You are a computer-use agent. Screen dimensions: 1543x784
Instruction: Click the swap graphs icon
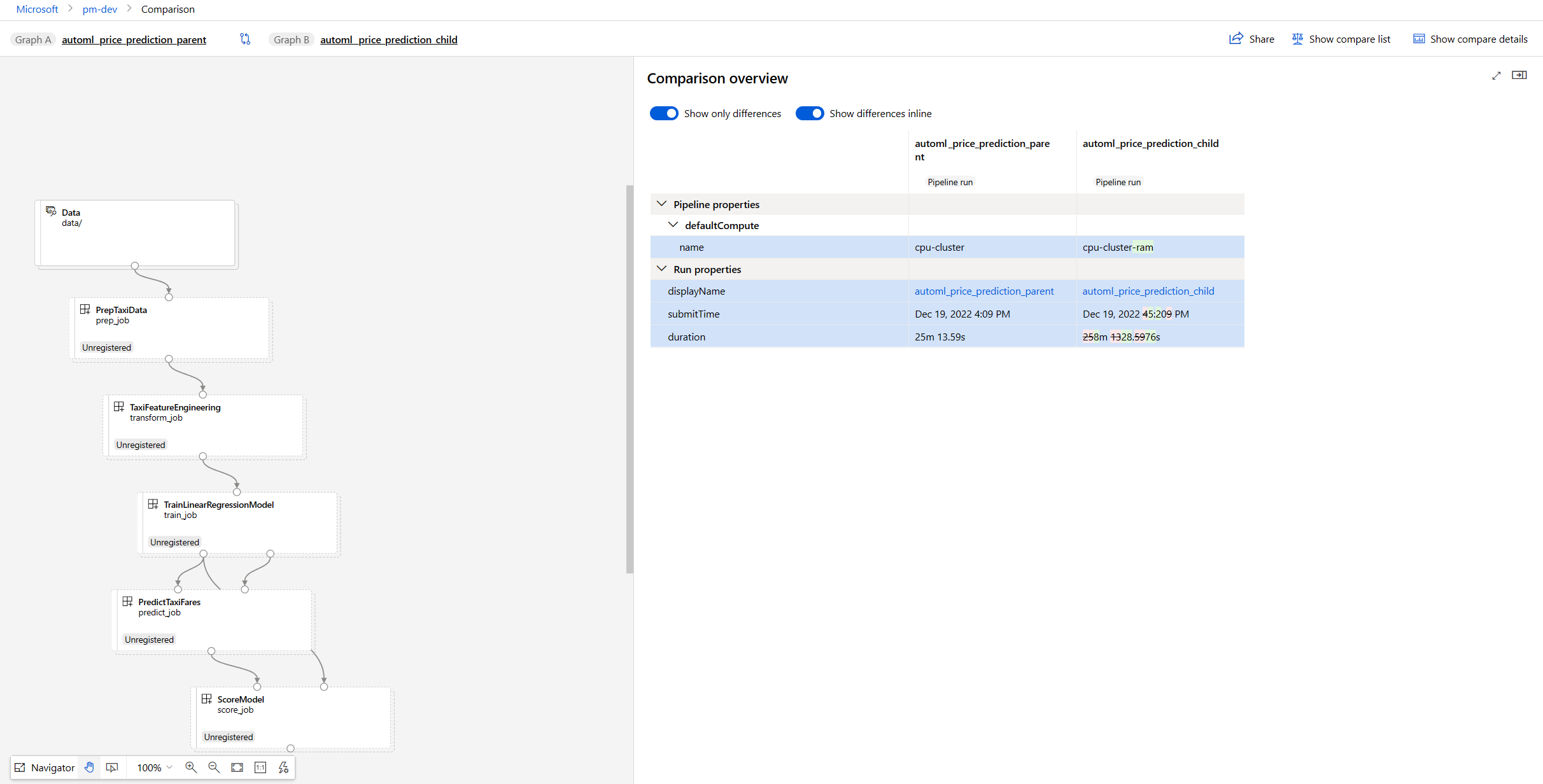pyautogui.click(x=245, y=39)
